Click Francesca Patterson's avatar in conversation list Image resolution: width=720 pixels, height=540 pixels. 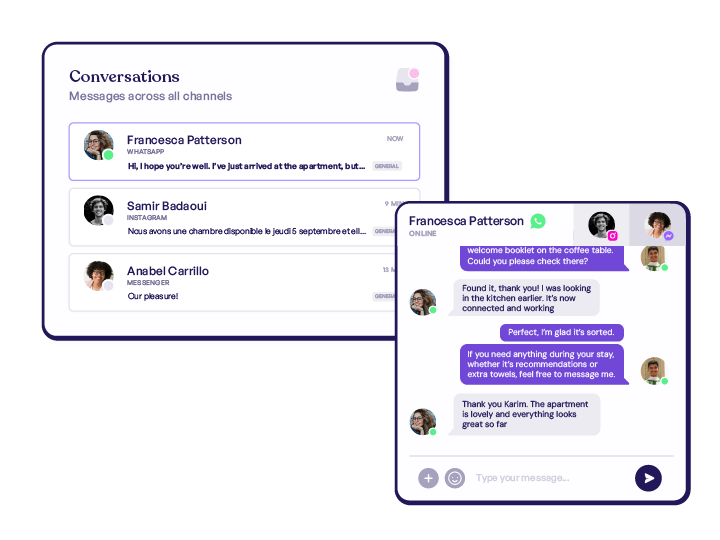99,145
